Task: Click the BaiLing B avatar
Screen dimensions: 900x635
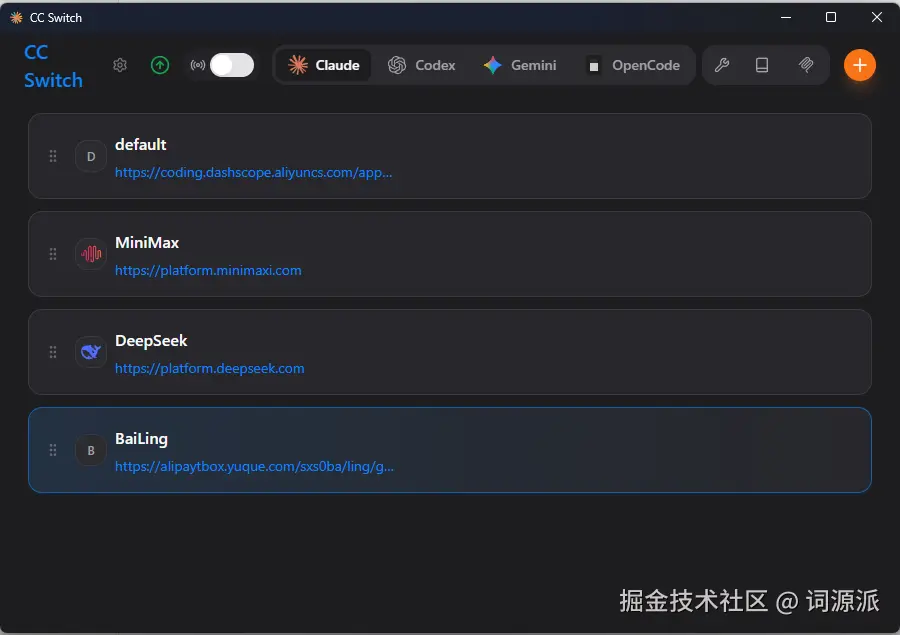Action: coord(91,450)
